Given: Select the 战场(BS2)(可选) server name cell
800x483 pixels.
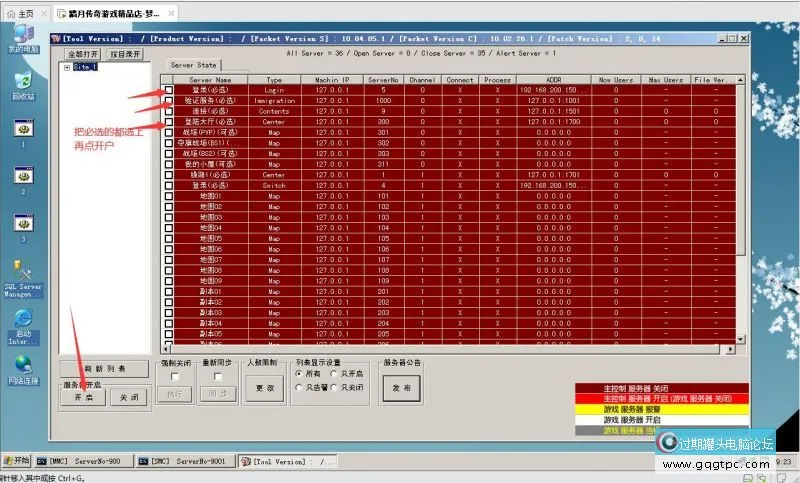Looking at the screenshot, I should point(210,154).
